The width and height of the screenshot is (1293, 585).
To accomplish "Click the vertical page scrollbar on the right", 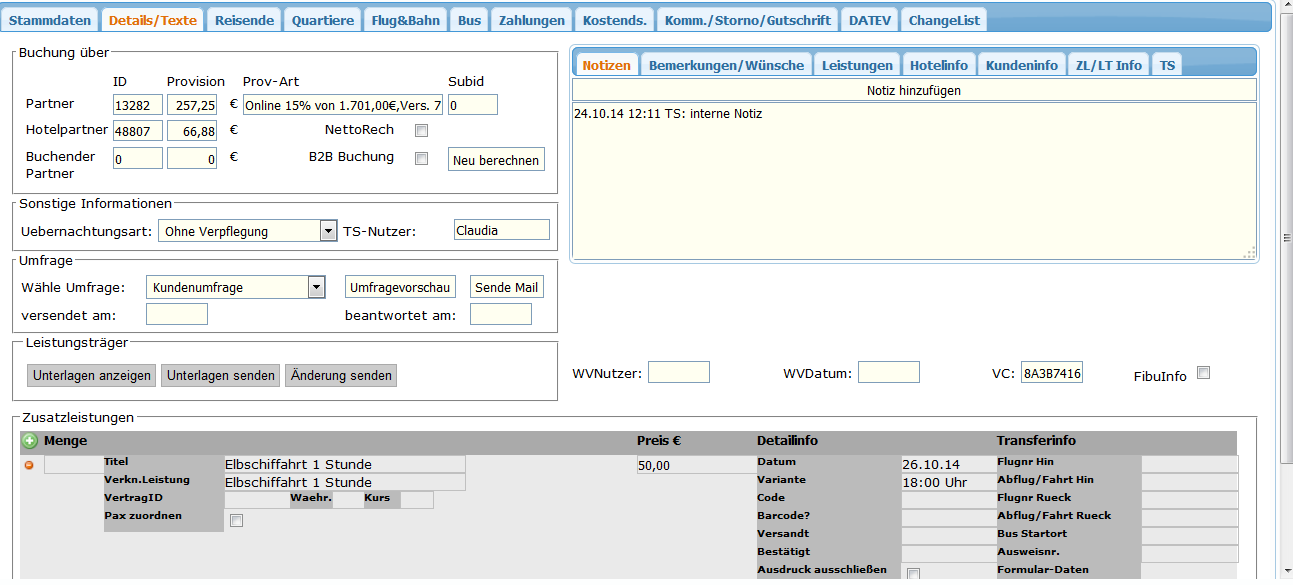I will (x=1285, y=240).
